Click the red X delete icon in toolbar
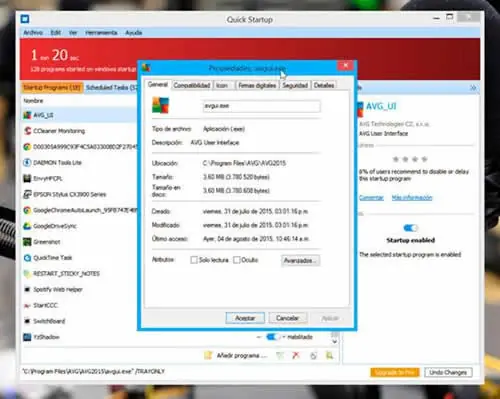Viewport: 500px width, 399px height. click(x=296, y=356)
